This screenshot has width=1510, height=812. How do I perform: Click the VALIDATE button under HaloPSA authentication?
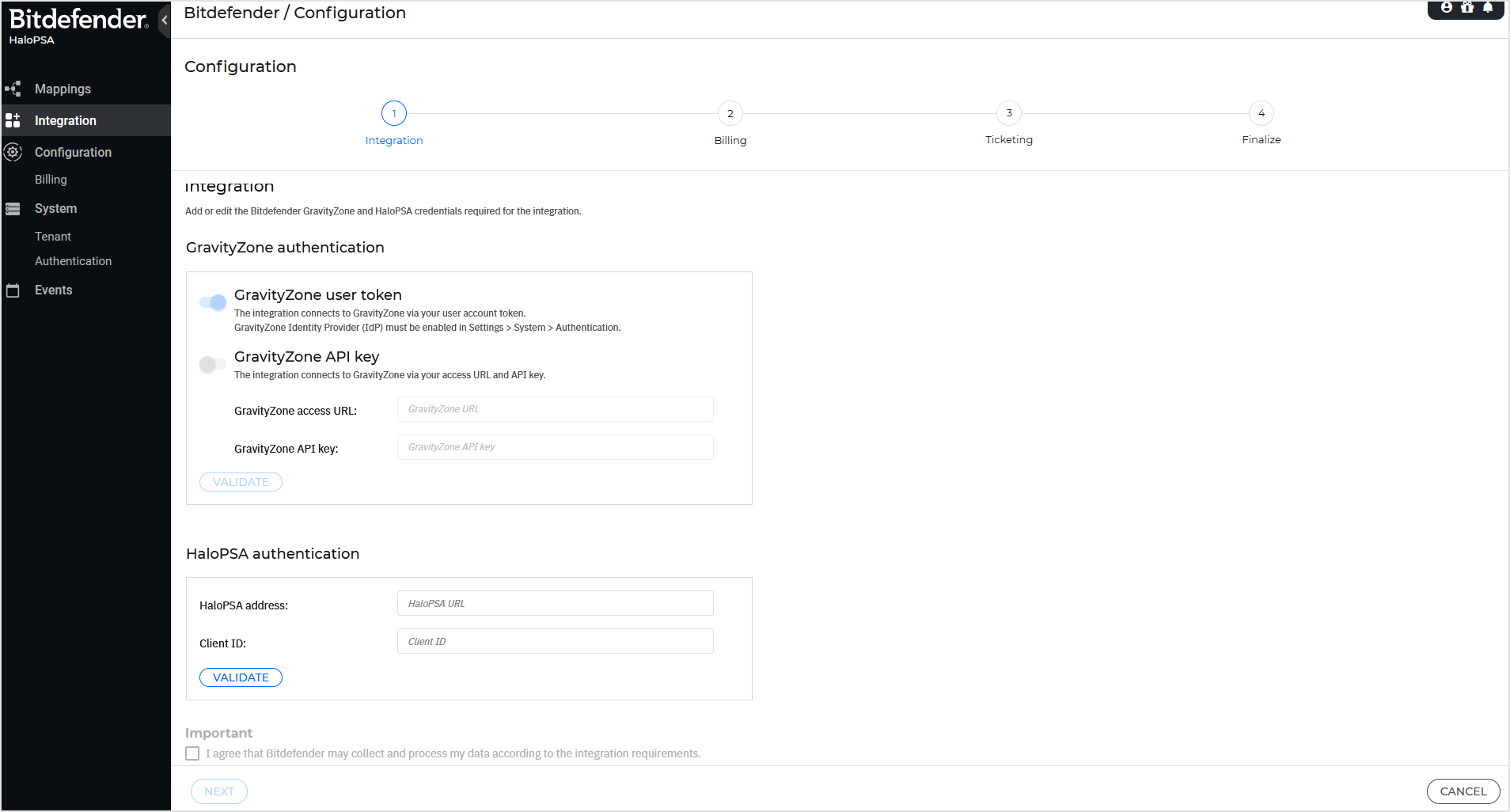tap(241, 677)
